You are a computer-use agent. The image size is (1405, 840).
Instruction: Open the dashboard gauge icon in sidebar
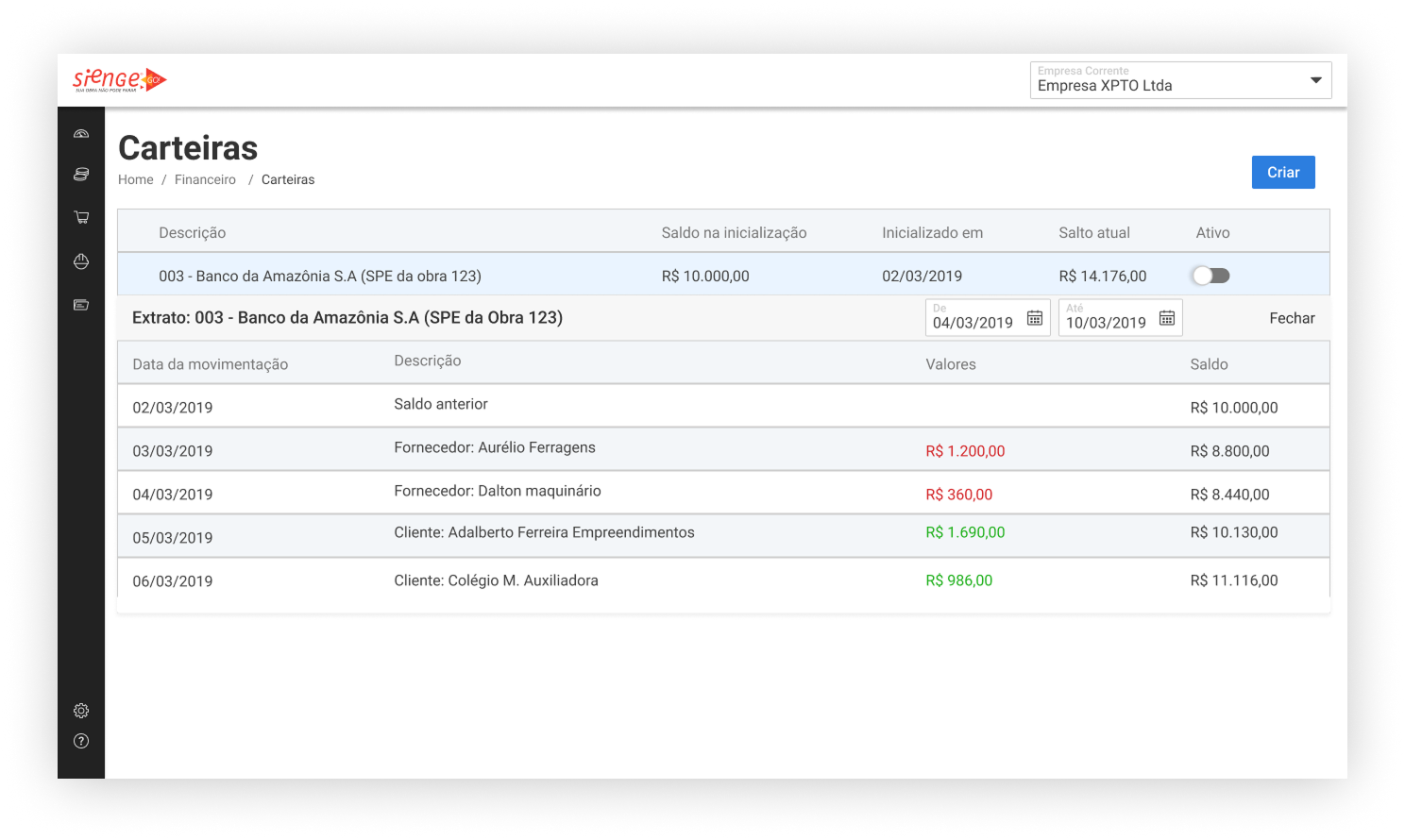pyautogui.click(x=81, y=134)
